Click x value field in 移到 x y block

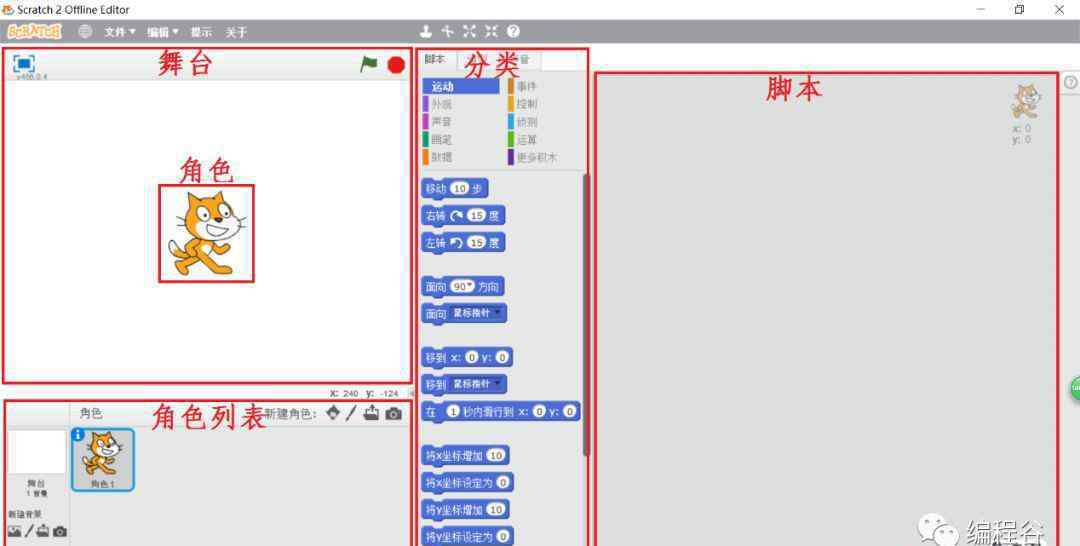click(x=472, y=357)
